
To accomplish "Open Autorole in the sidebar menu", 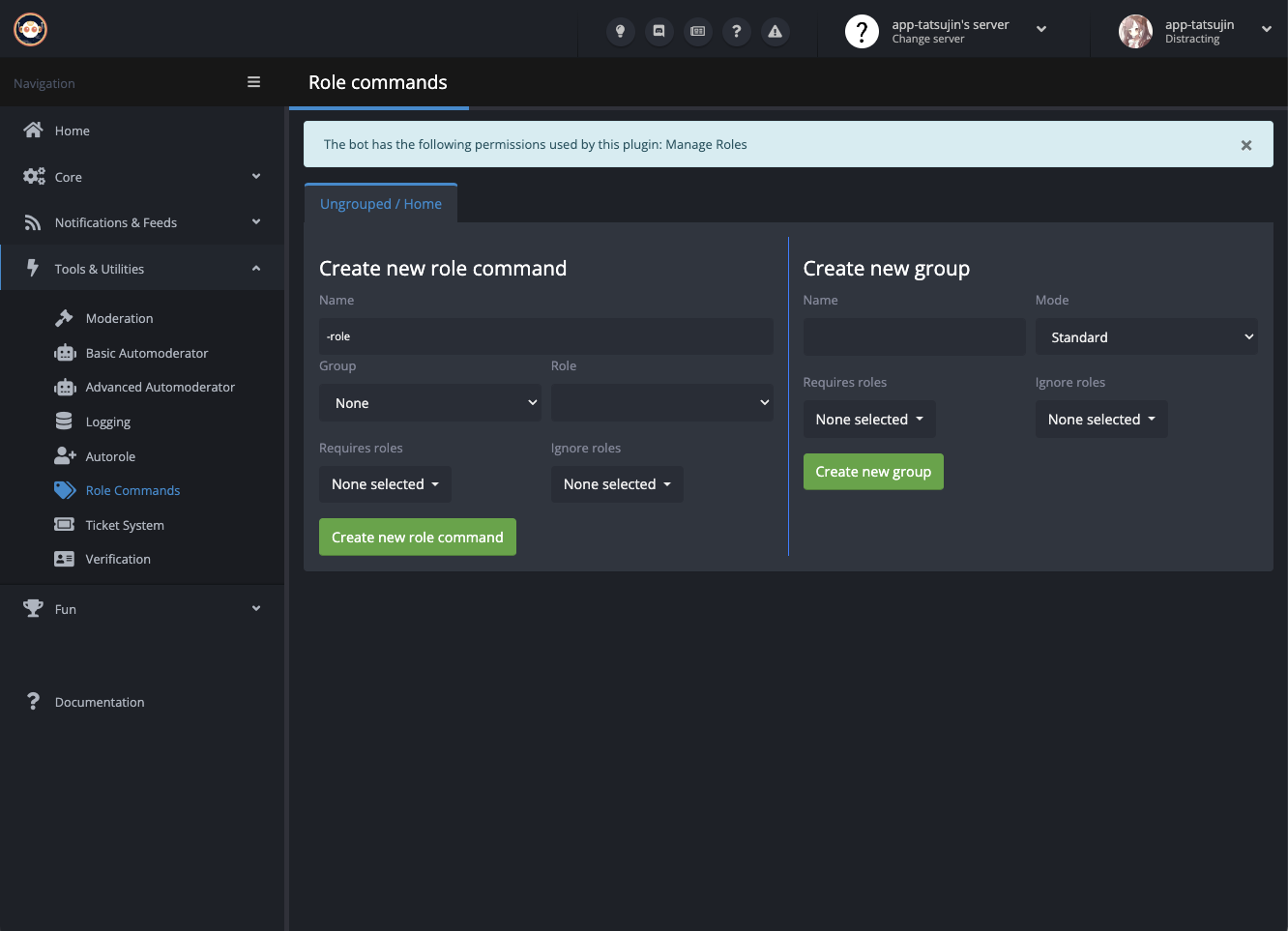I will click(110, 456).
